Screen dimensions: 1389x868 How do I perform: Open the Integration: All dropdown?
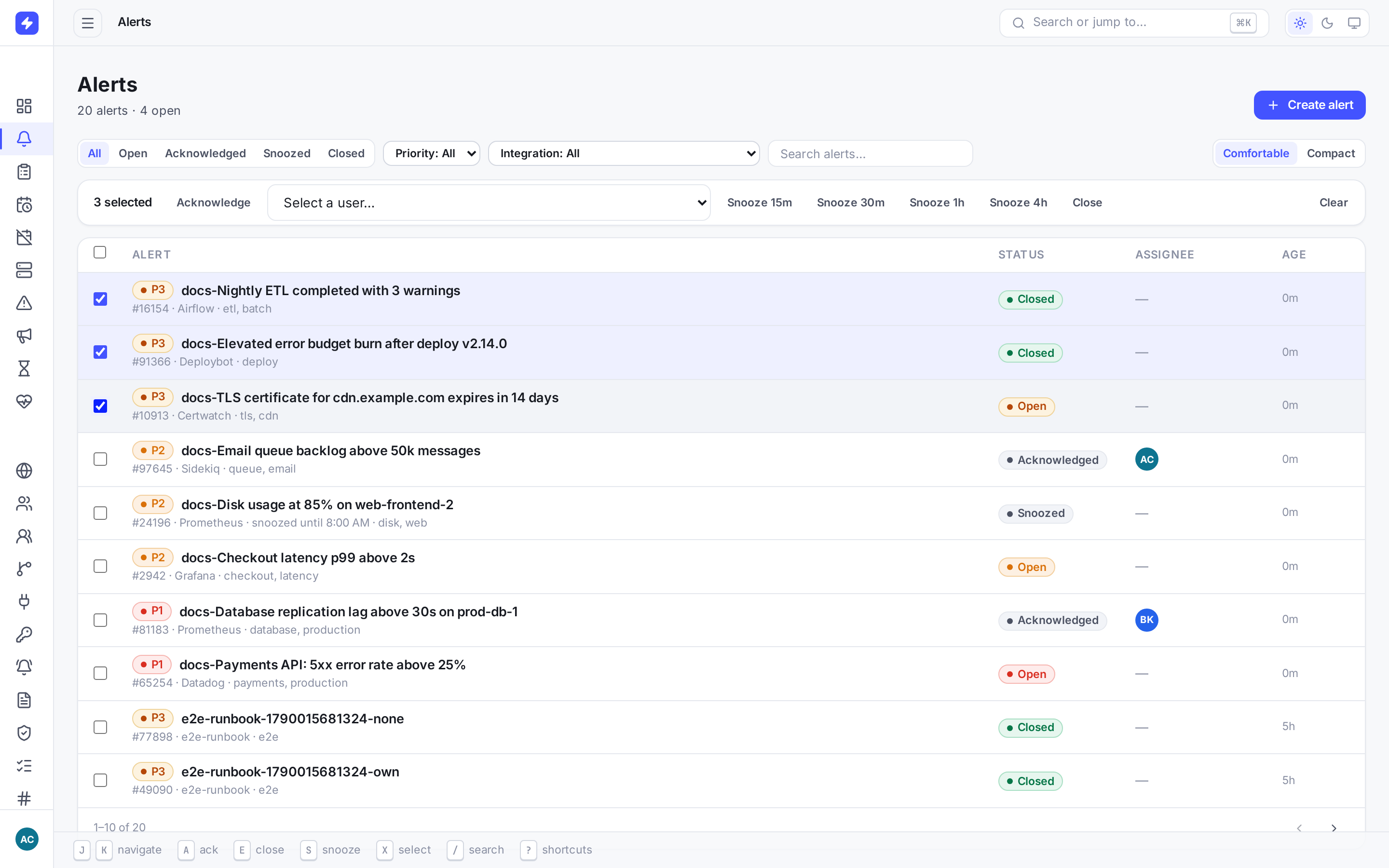(x=624, y=153)
